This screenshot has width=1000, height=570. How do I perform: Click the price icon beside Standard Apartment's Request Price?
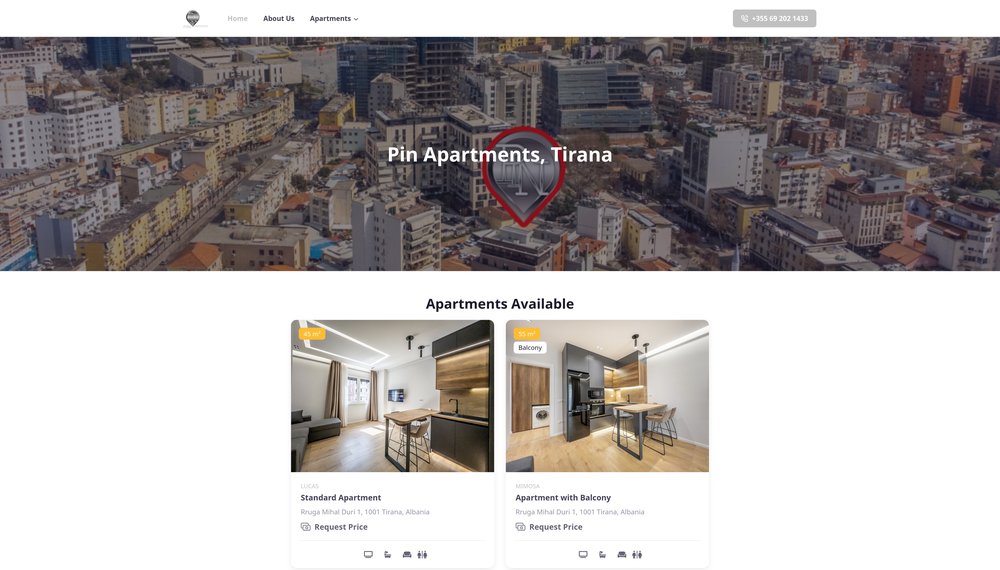coord(305,527)
